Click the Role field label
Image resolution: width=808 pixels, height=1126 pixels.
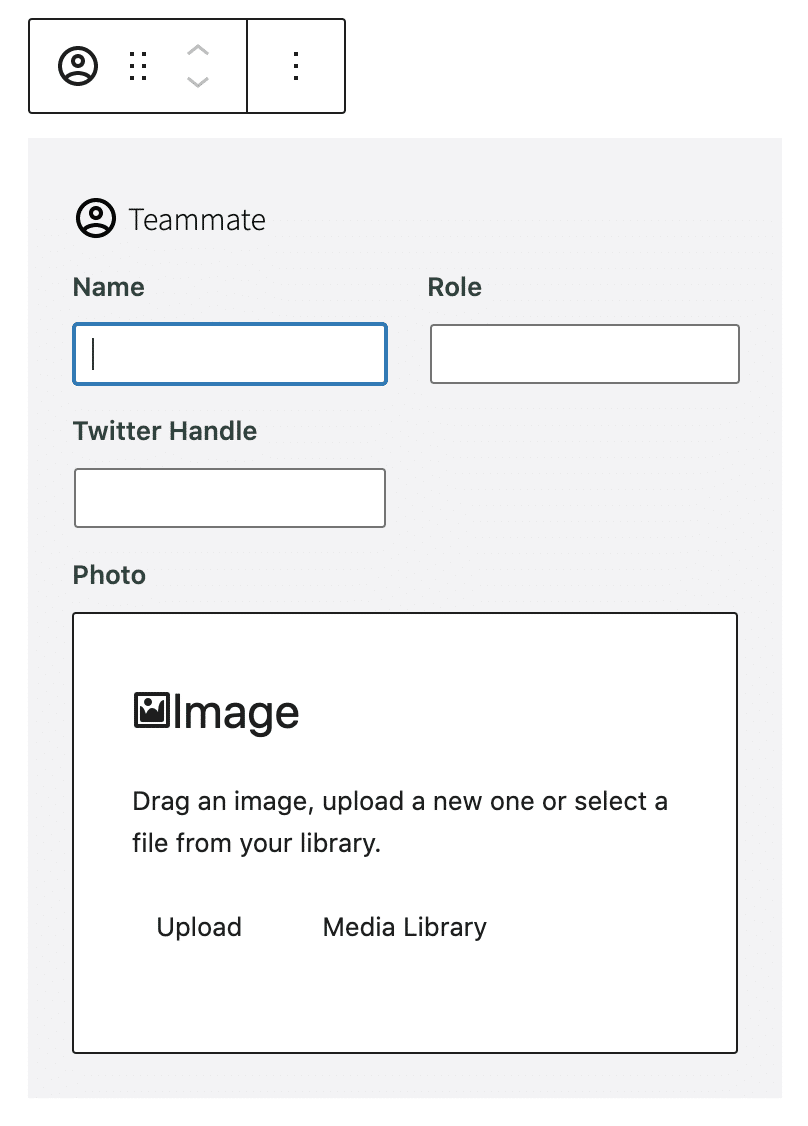(x=455, y=287)
